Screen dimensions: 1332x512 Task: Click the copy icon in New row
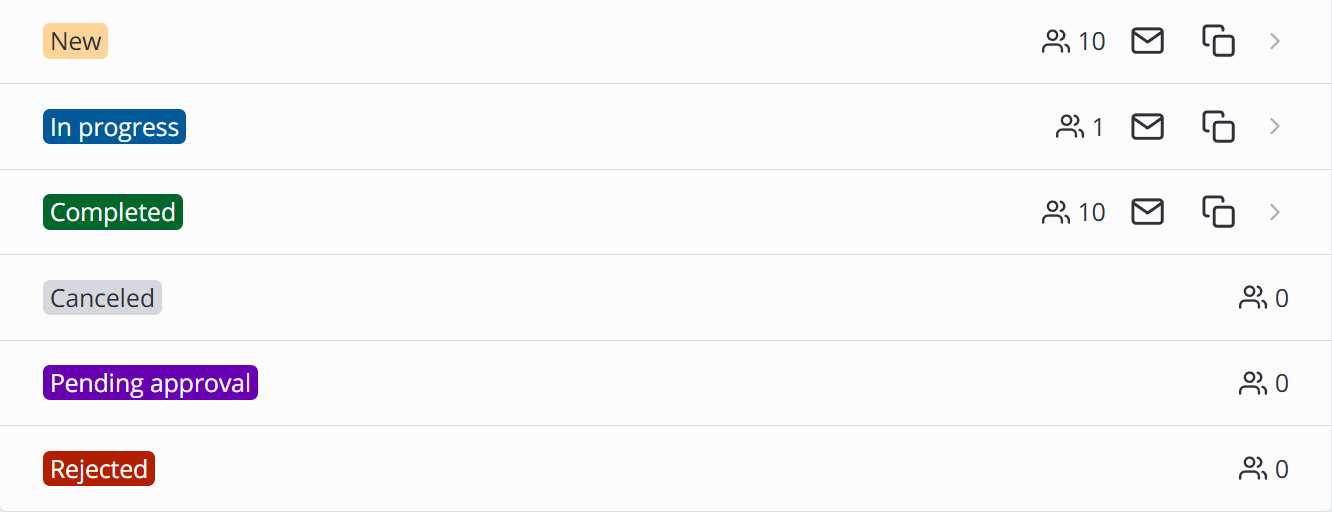pos(1218,41)
